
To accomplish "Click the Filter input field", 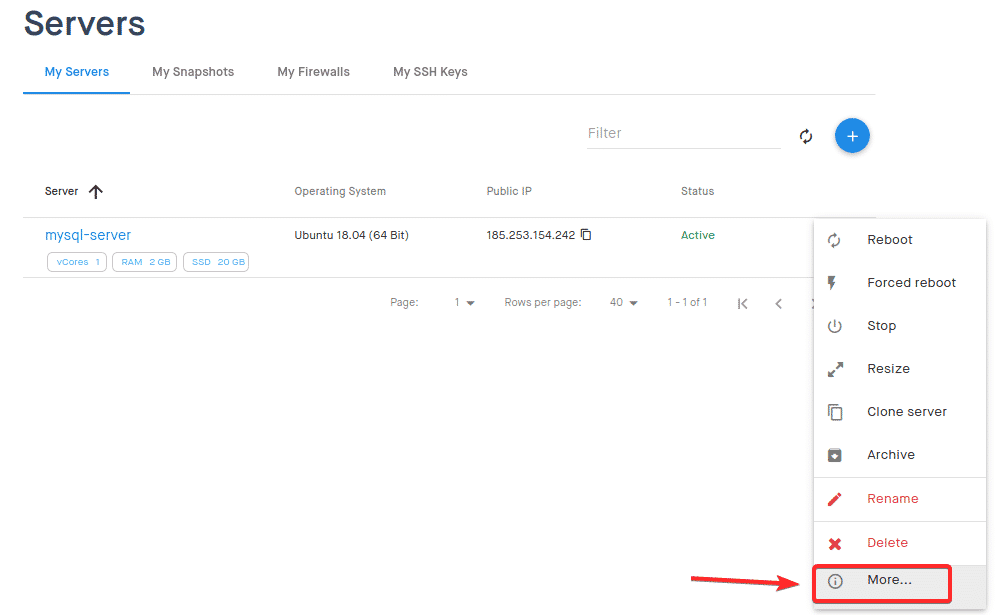I will point(682,133).
